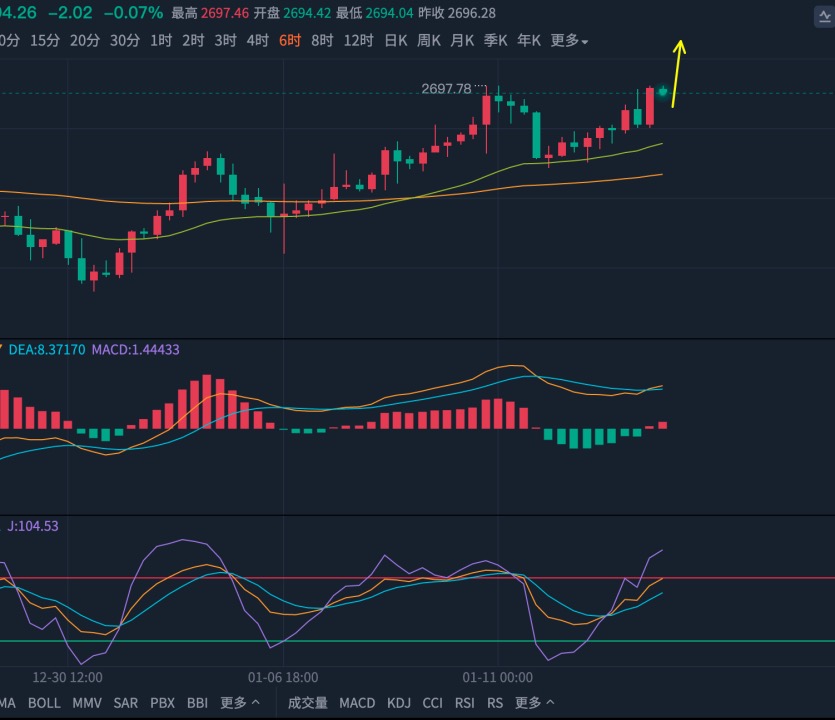Screen dimensions: 835x720
Task: Show the 周K weekly chart
Action: coord(429,40)
